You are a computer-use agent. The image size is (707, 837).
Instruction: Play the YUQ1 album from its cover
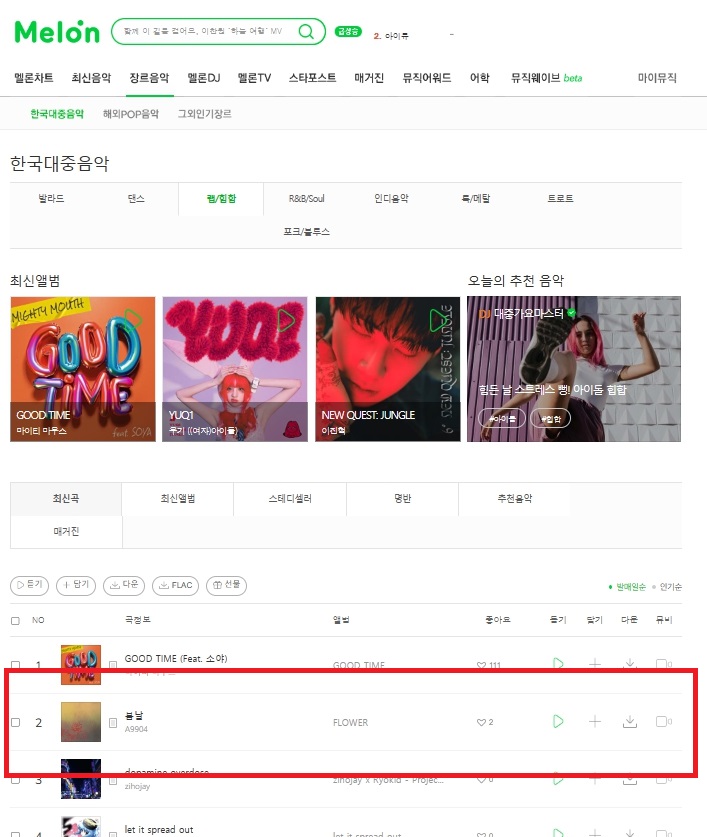point(286,320)
